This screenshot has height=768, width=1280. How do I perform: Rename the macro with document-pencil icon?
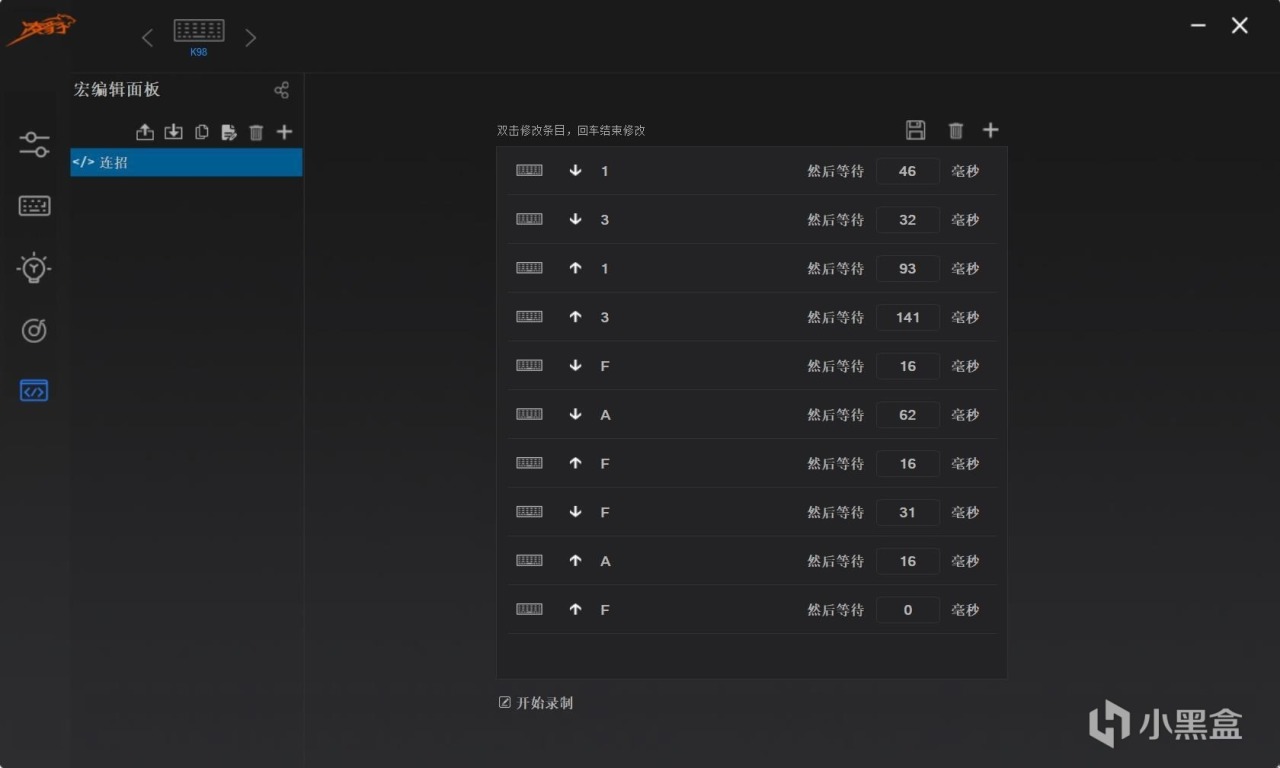click(x=228, y=132)
